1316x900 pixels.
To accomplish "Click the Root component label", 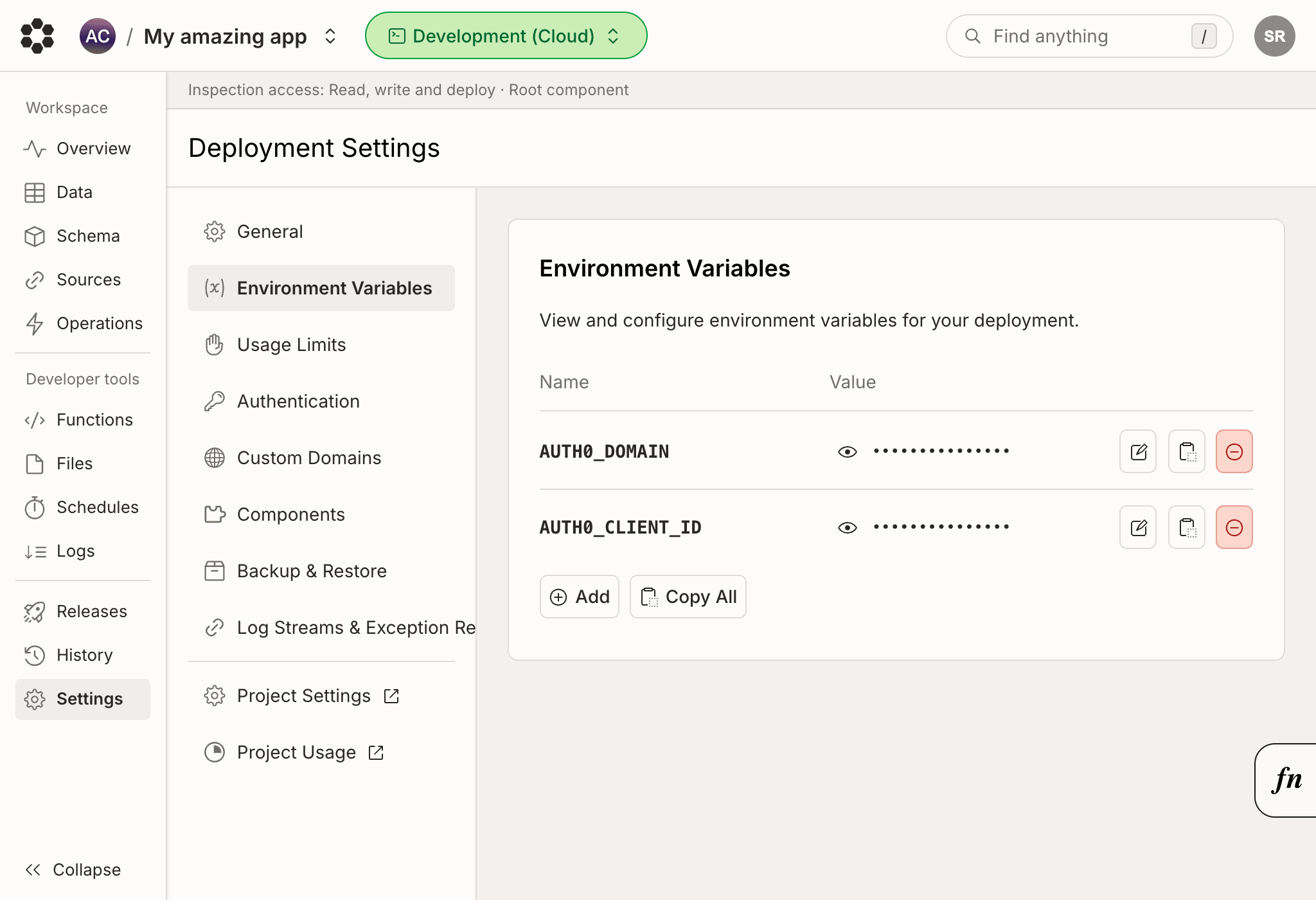I will click(569, 90).
